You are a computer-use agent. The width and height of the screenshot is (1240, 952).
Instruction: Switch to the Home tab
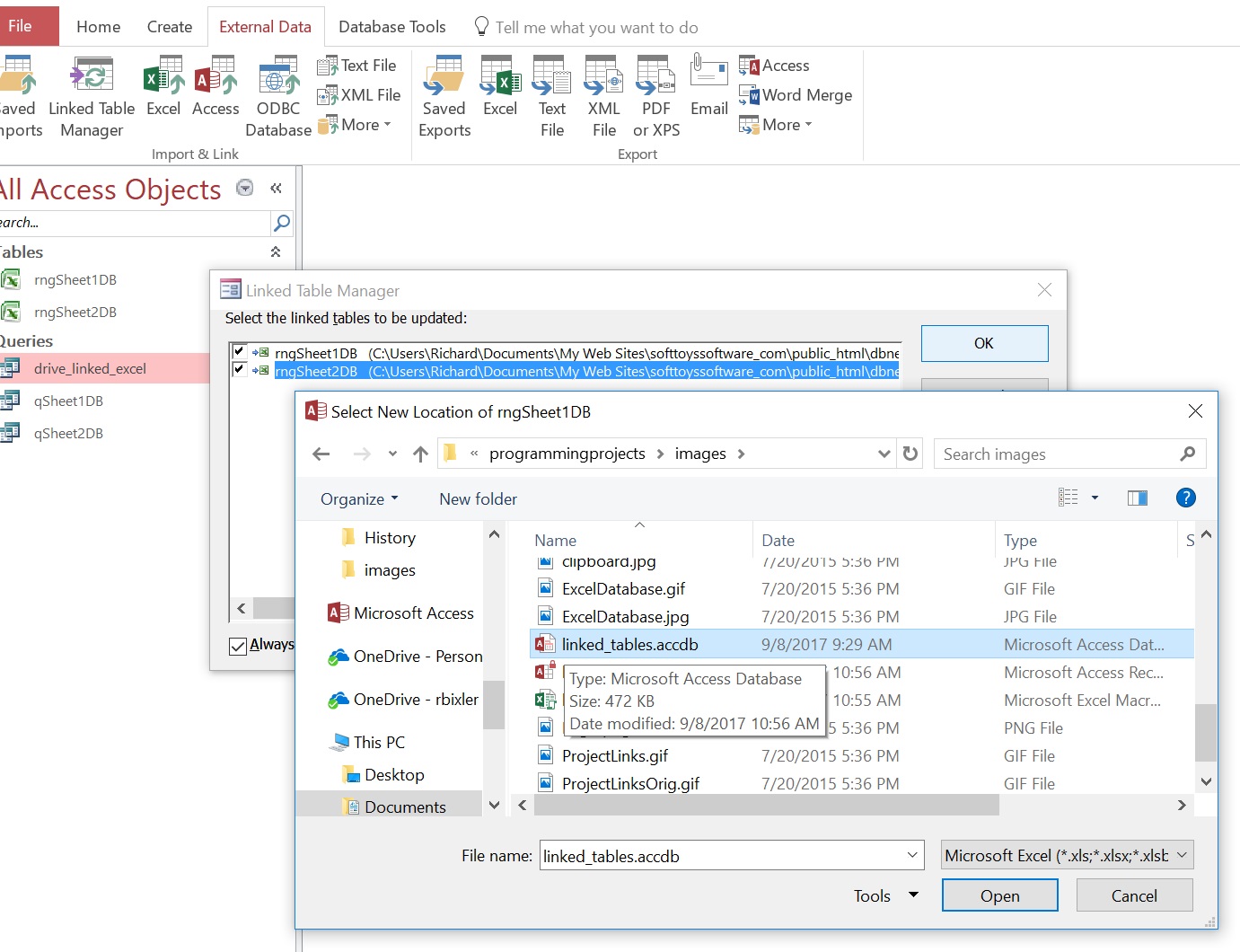click(99, 27)
